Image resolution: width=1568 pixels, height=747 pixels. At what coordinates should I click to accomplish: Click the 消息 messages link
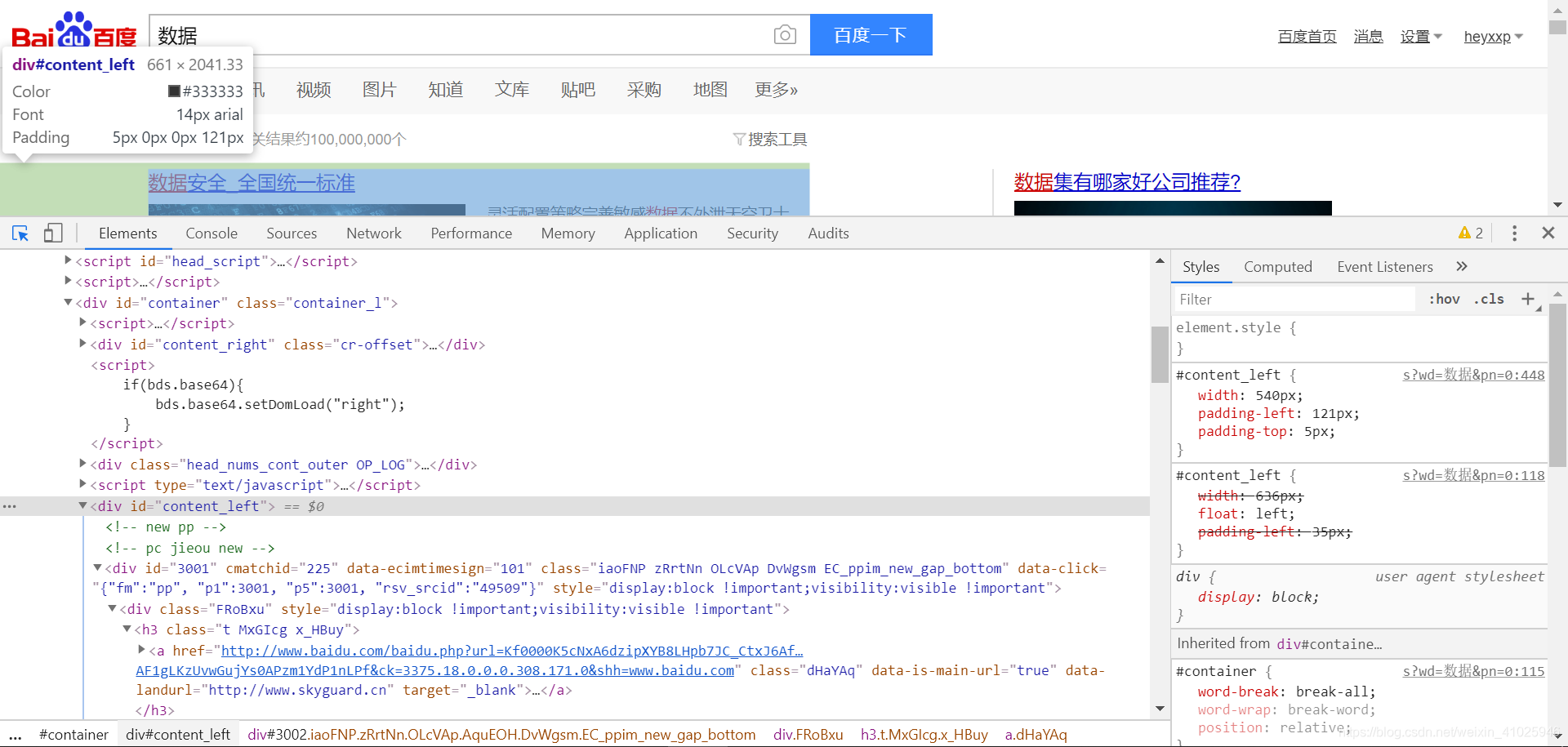[1368, 37]
